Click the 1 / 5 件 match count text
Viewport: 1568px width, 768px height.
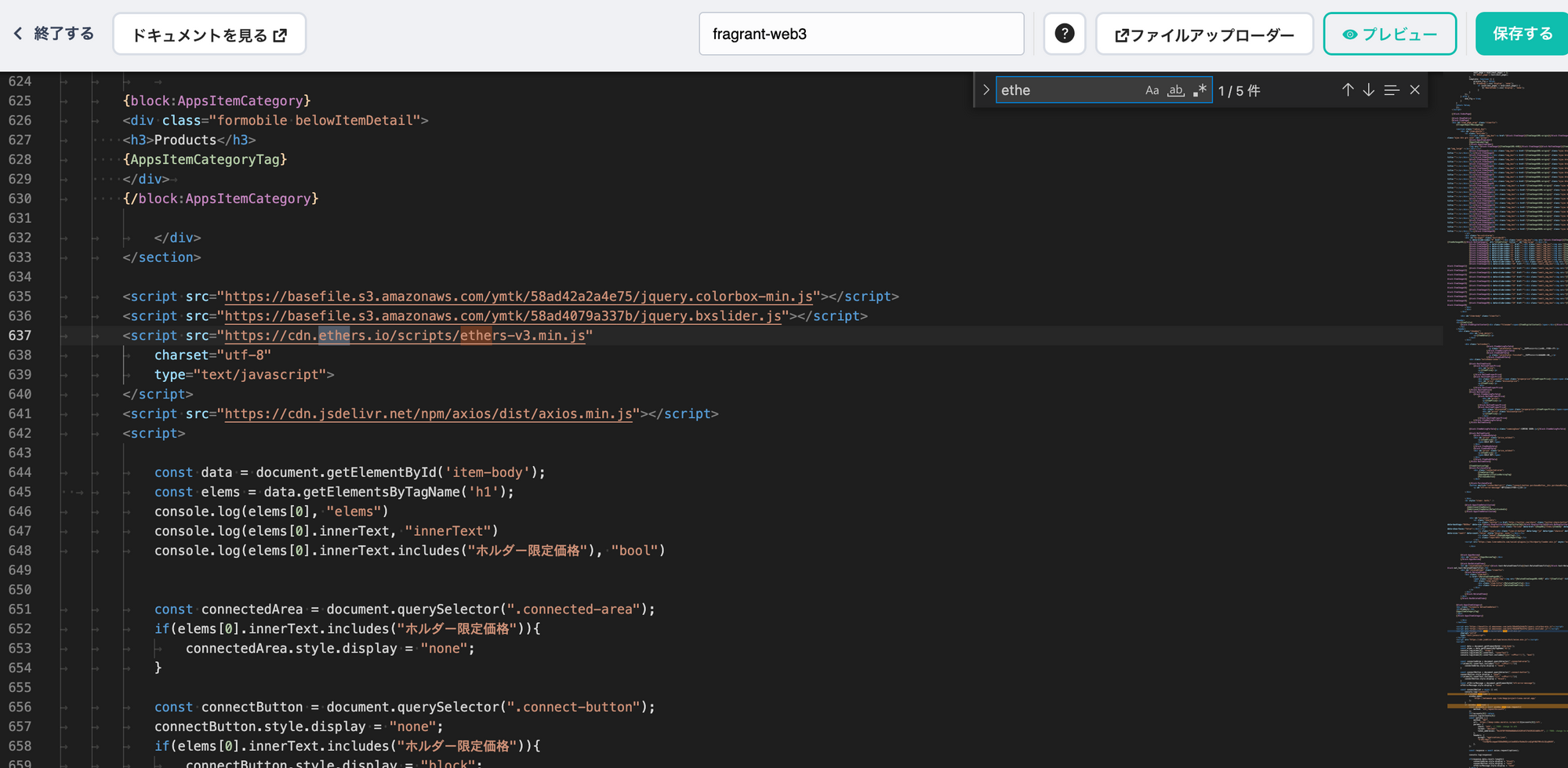coord(1239,91)
